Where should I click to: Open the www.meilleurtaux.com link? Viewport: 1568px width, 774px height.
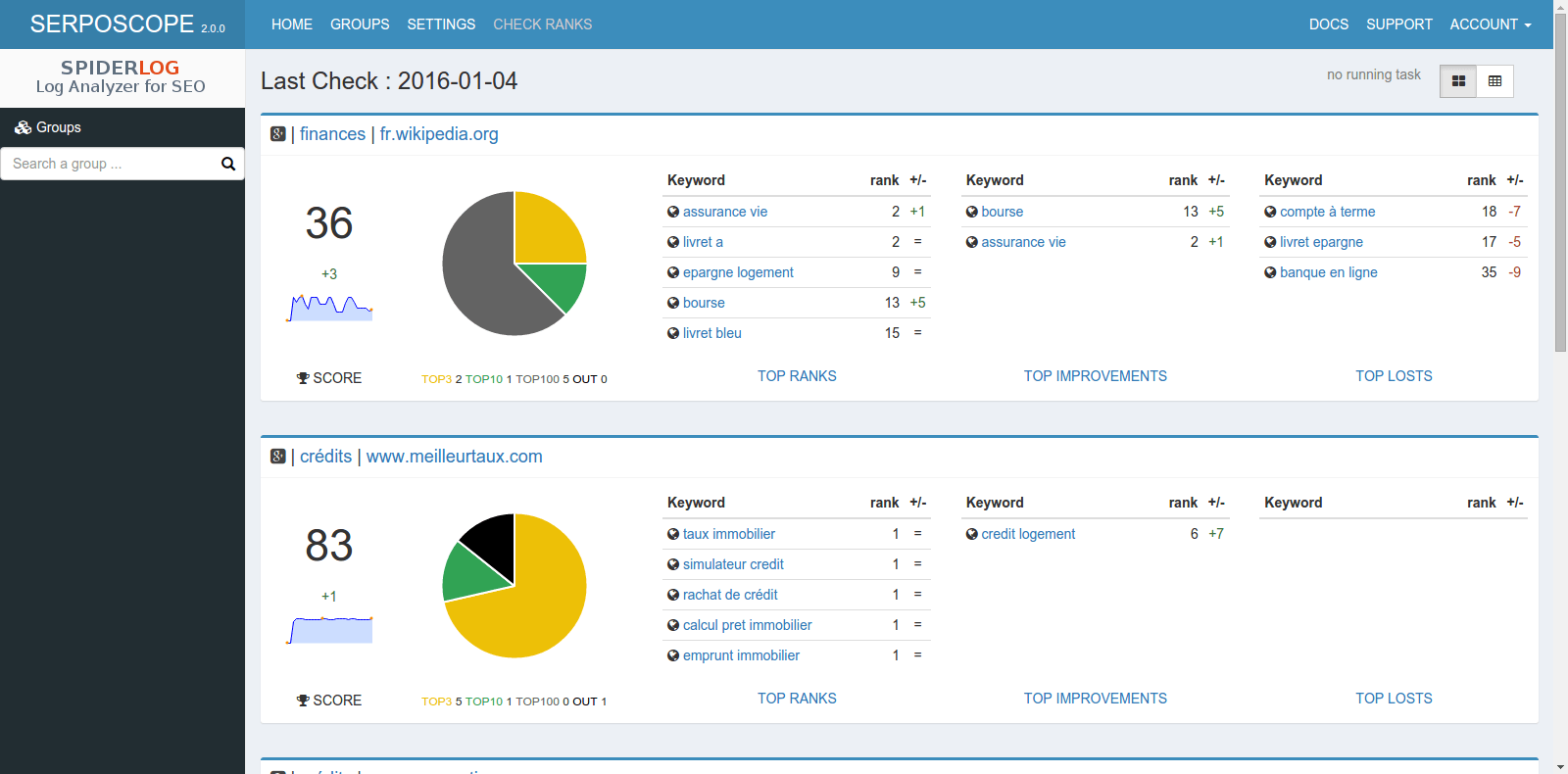[x=455, y=457]
